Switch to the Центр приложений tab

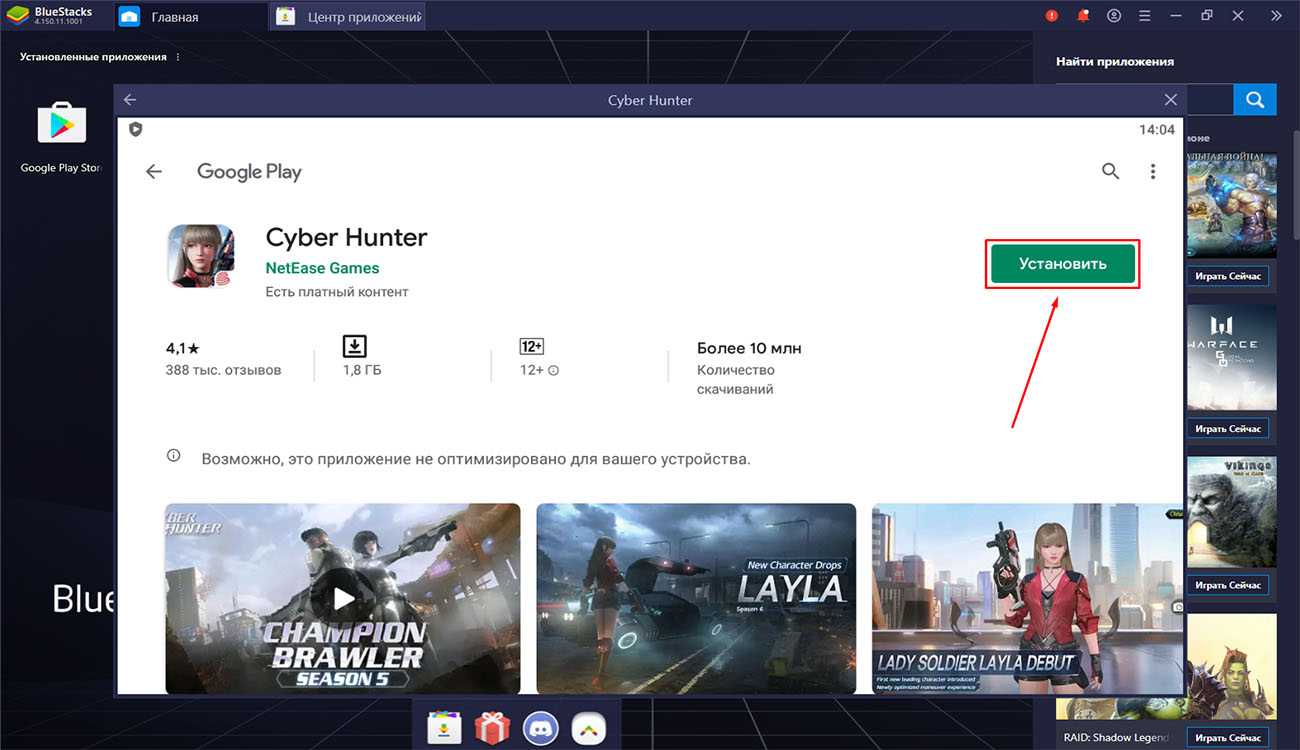coord(350,17)
